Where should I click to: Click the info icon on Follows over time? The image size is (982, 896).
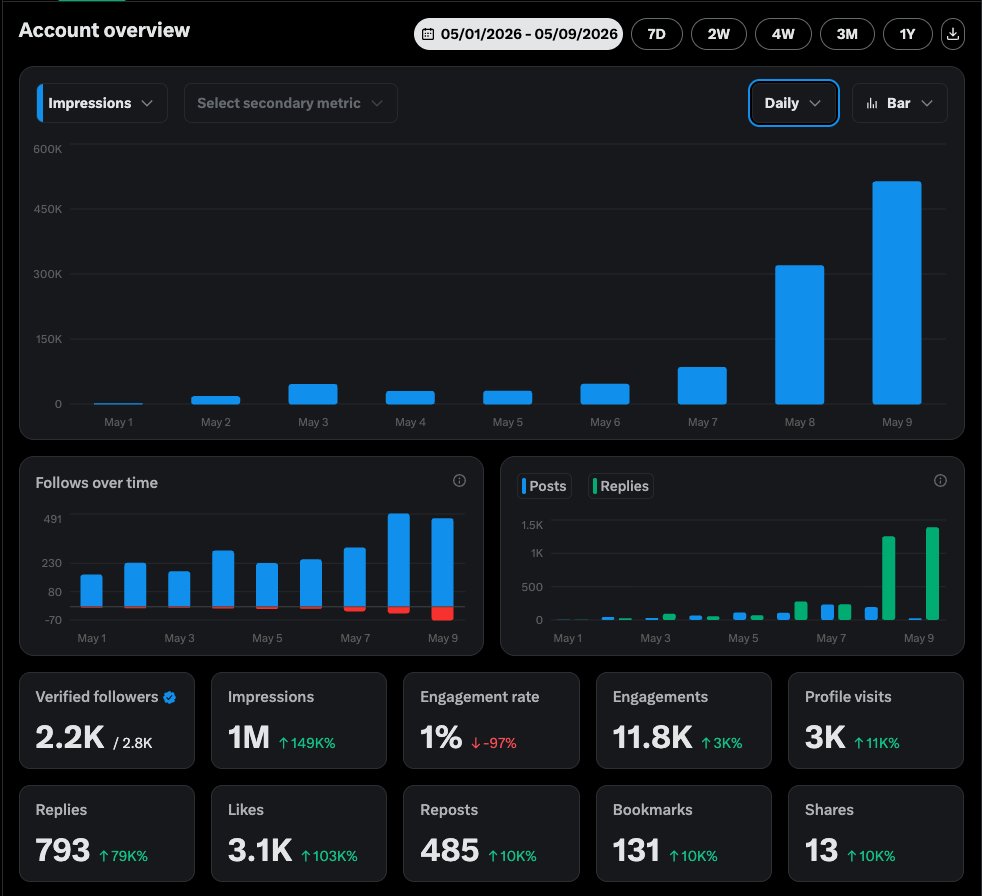pos(459,480)
